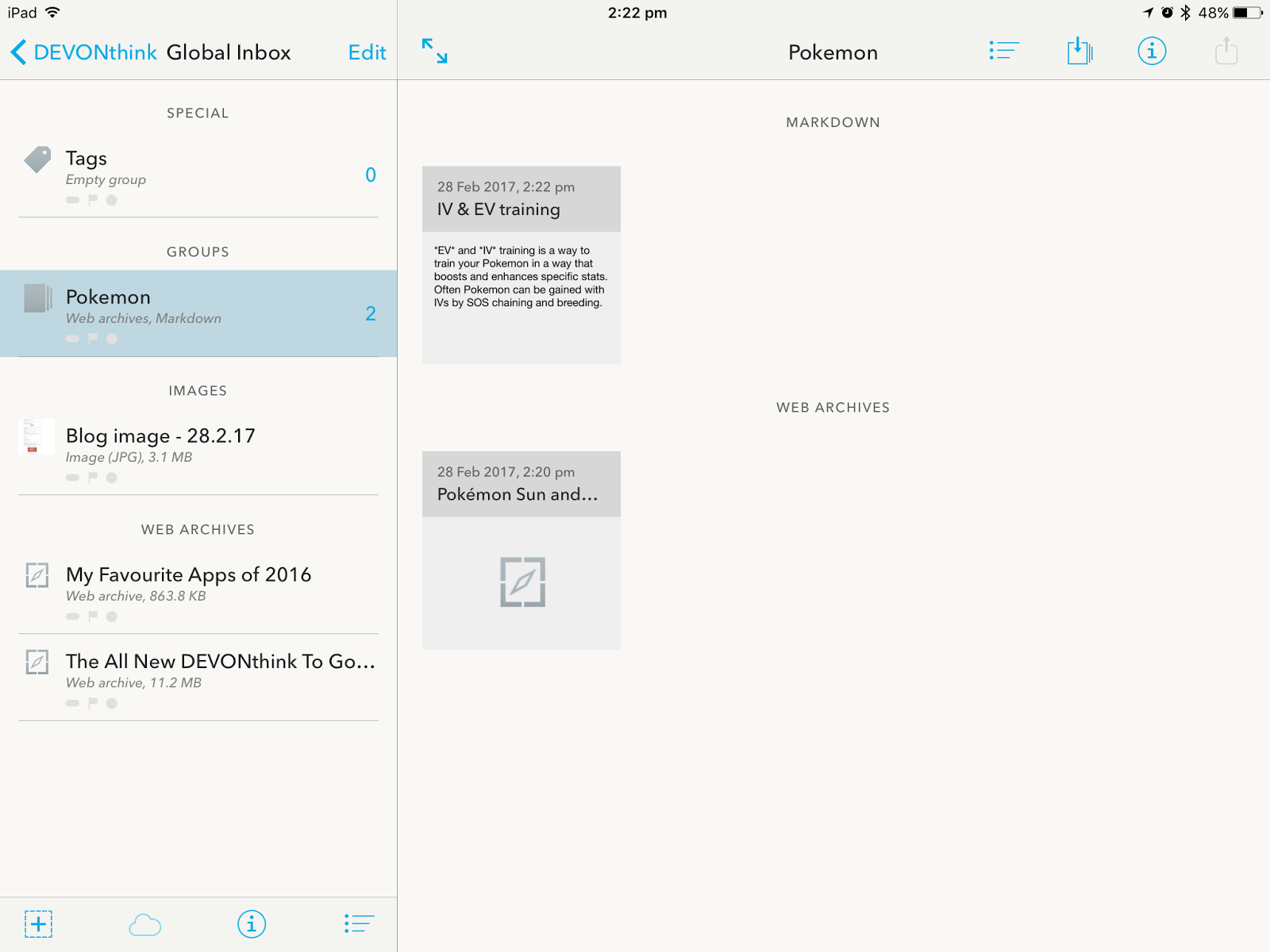The height and width of the screenshot is (952, 1270).
Task: Toggle unread dot on Pokemon row
Action: pos(112,339)
